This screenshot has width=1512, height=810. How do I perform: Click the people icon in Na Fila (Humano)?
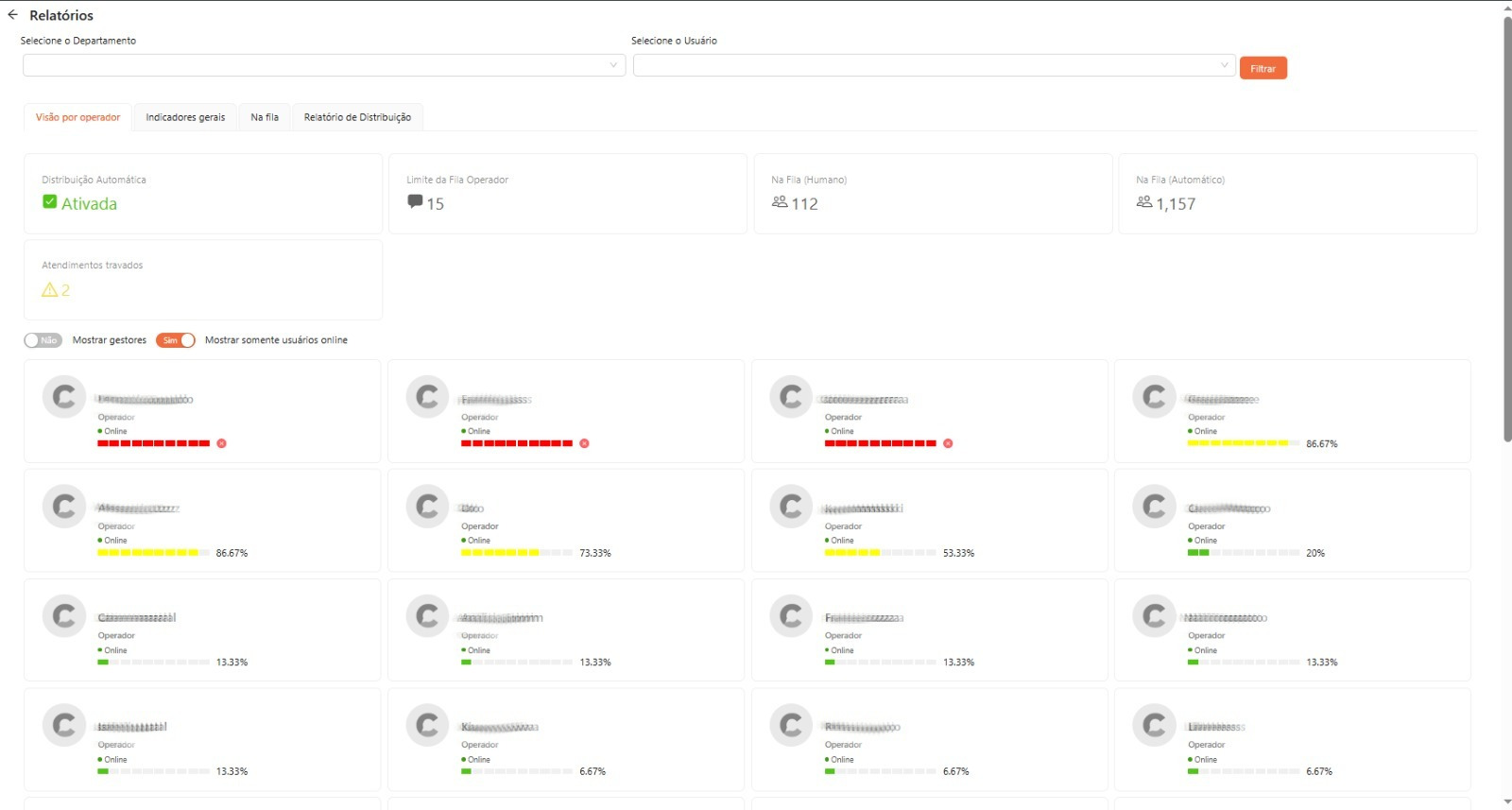(x=780, y=202)
